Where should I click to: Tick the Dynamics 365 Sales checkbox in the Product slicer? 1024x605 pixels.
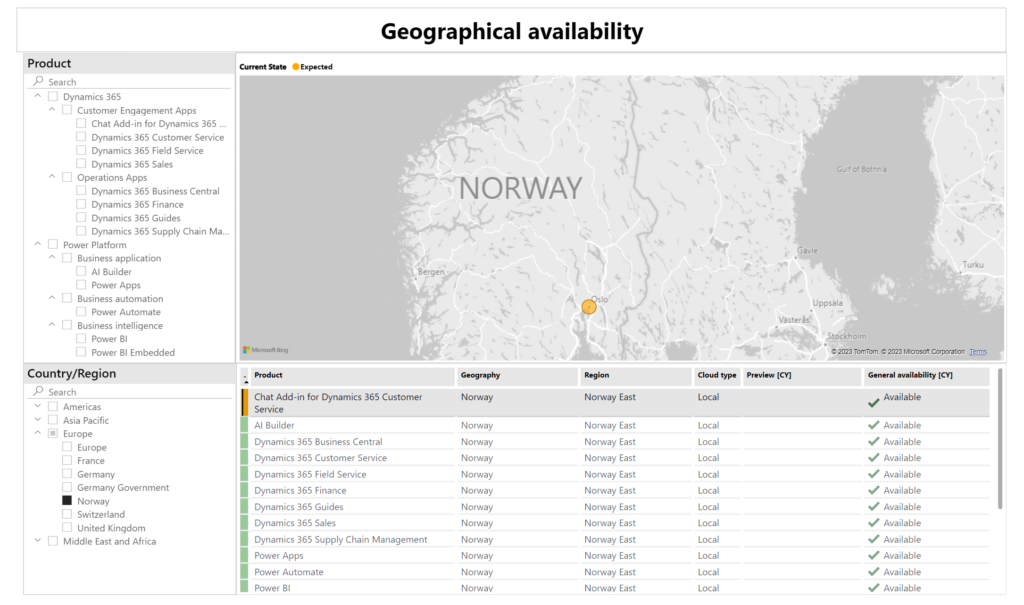81,164
